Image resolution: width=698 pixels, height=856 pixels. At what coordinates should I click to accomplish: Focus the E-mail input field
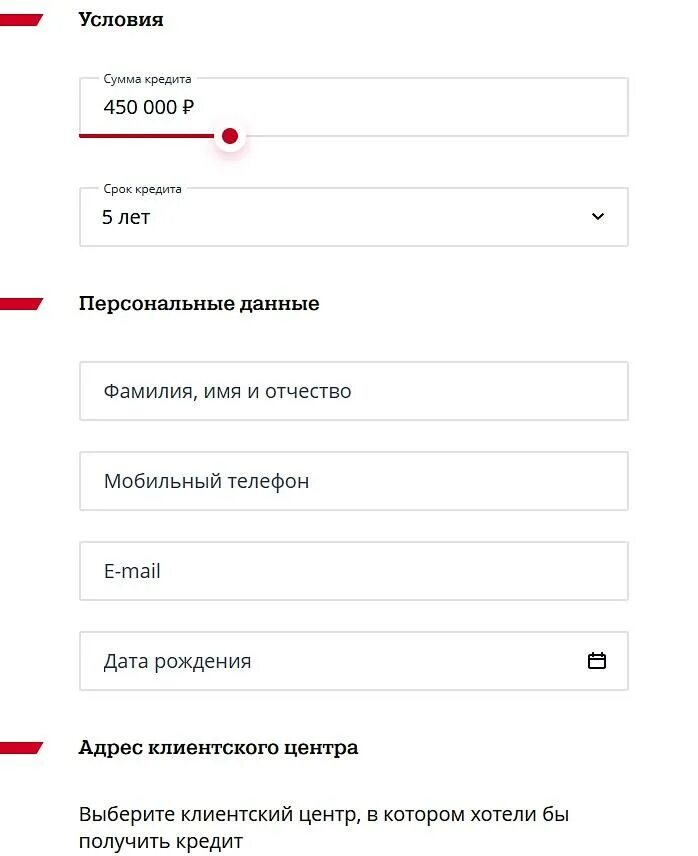click(x=353, y=571)
